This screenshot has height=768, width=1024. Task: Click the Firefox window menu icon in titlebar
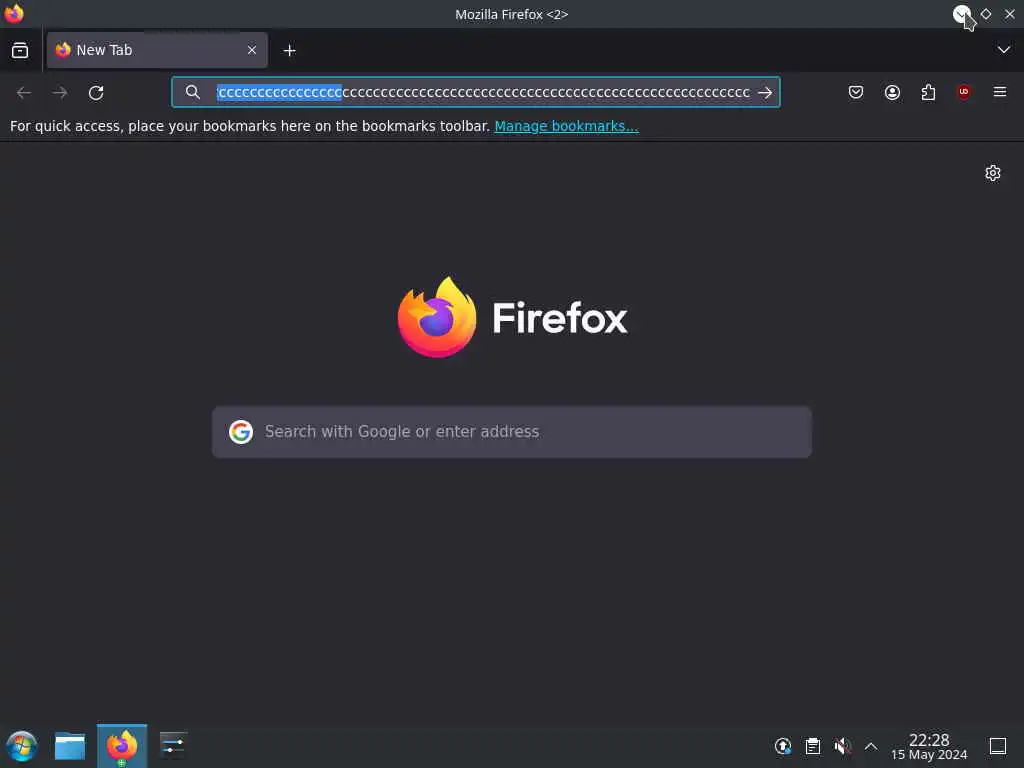pyautogui.click(x=14, y=14)
